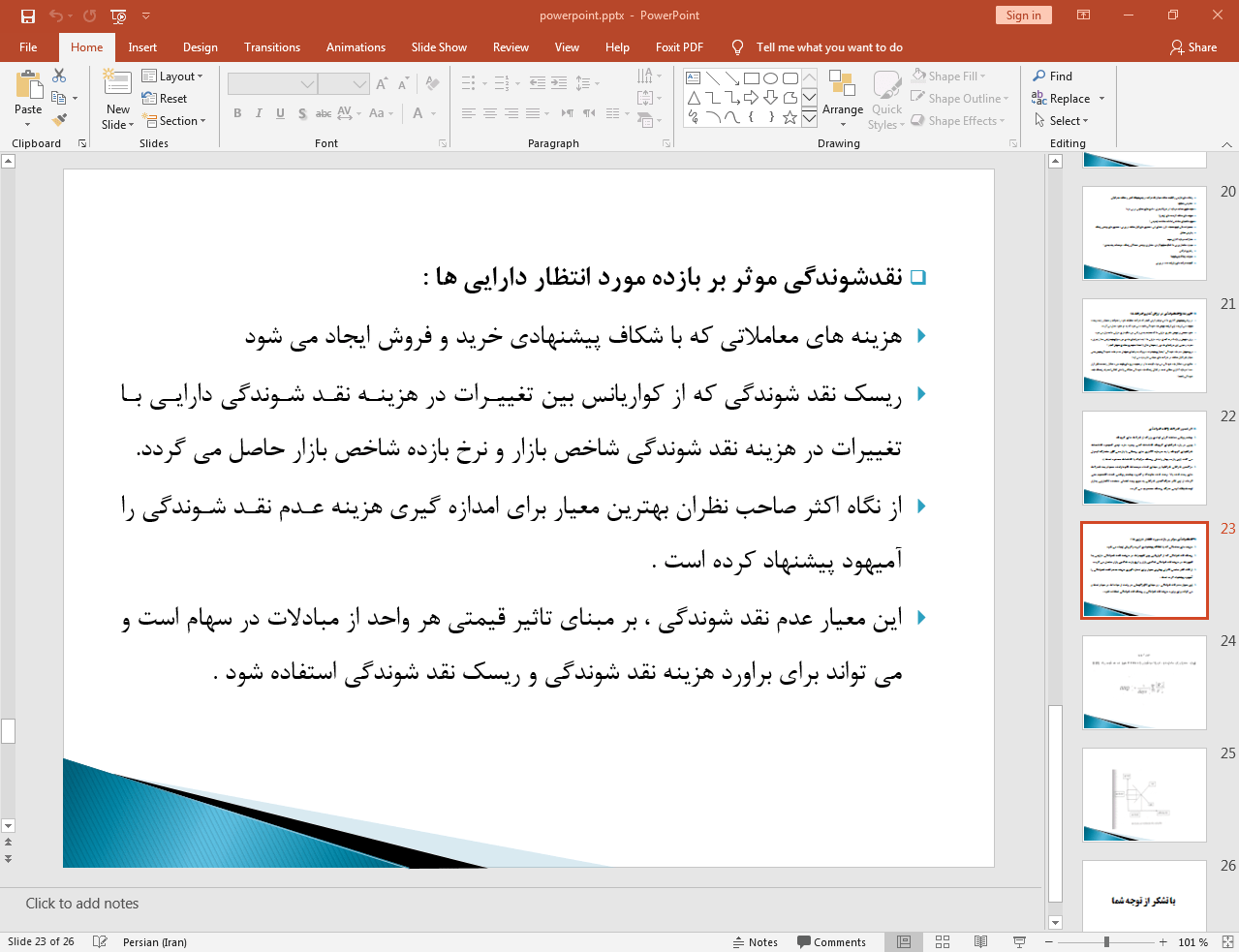The width and height of the screenshot is (1239, 952).
Task: Click the Sign in button
Action: tap(1023, 15)
